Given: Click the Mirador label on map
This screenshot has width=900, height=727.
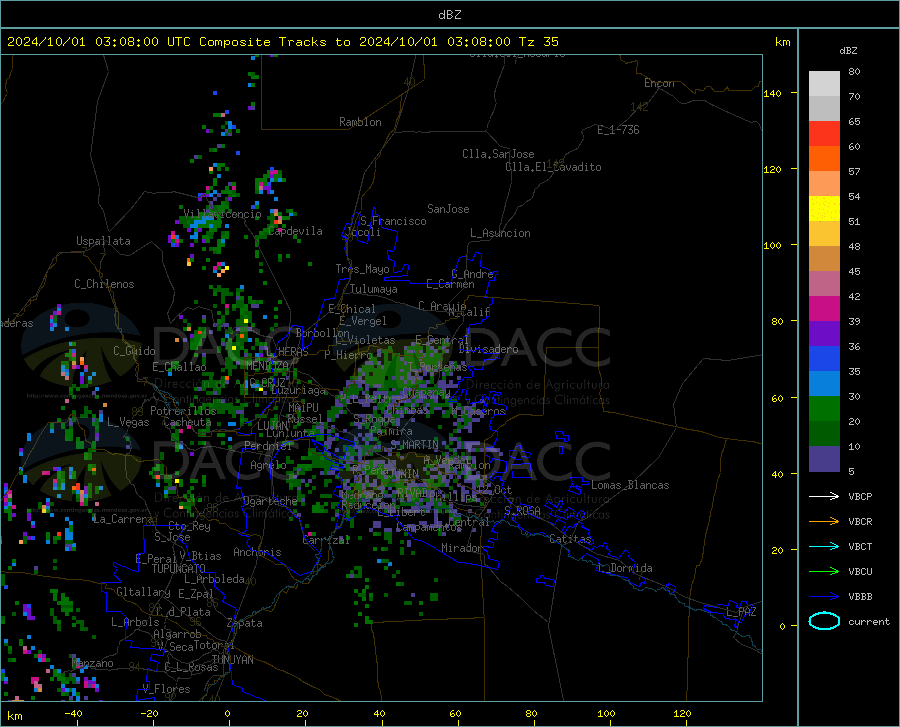Looking at the screenshot, I should tap(462, 548).
